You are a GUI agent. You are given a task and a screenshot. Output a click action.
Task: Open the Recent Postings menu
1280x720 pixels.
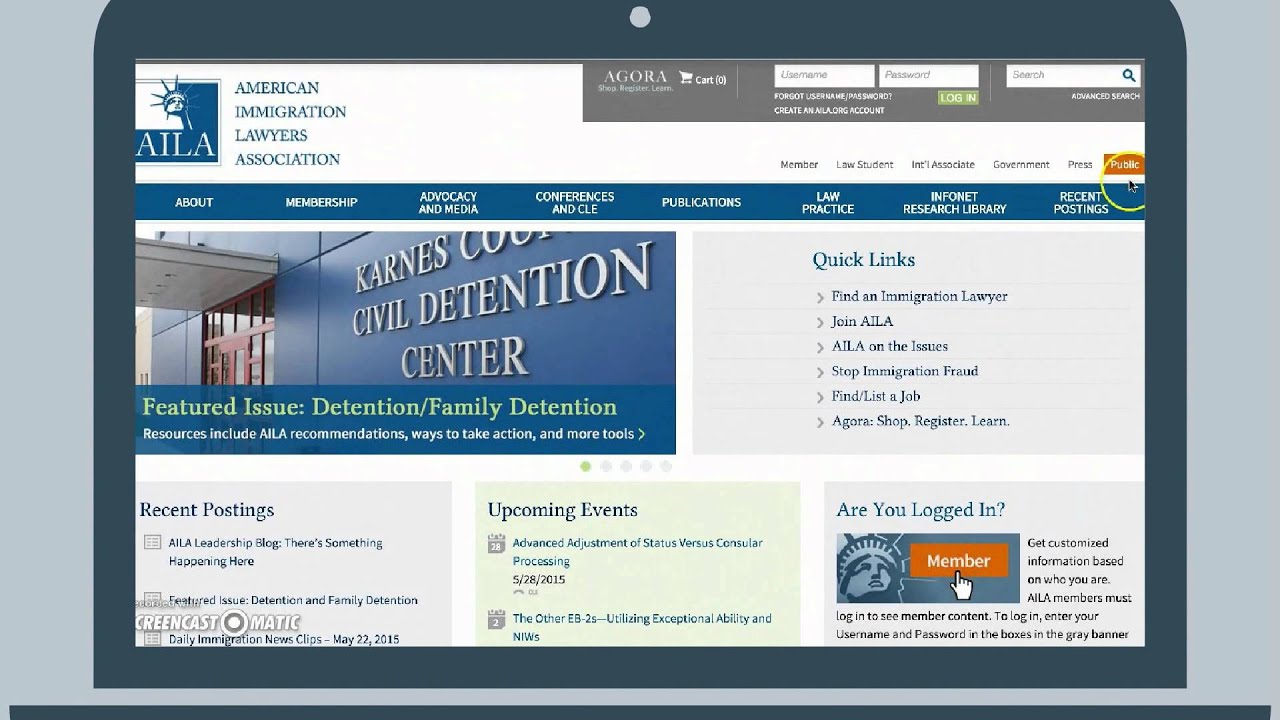coord(1081,203)
